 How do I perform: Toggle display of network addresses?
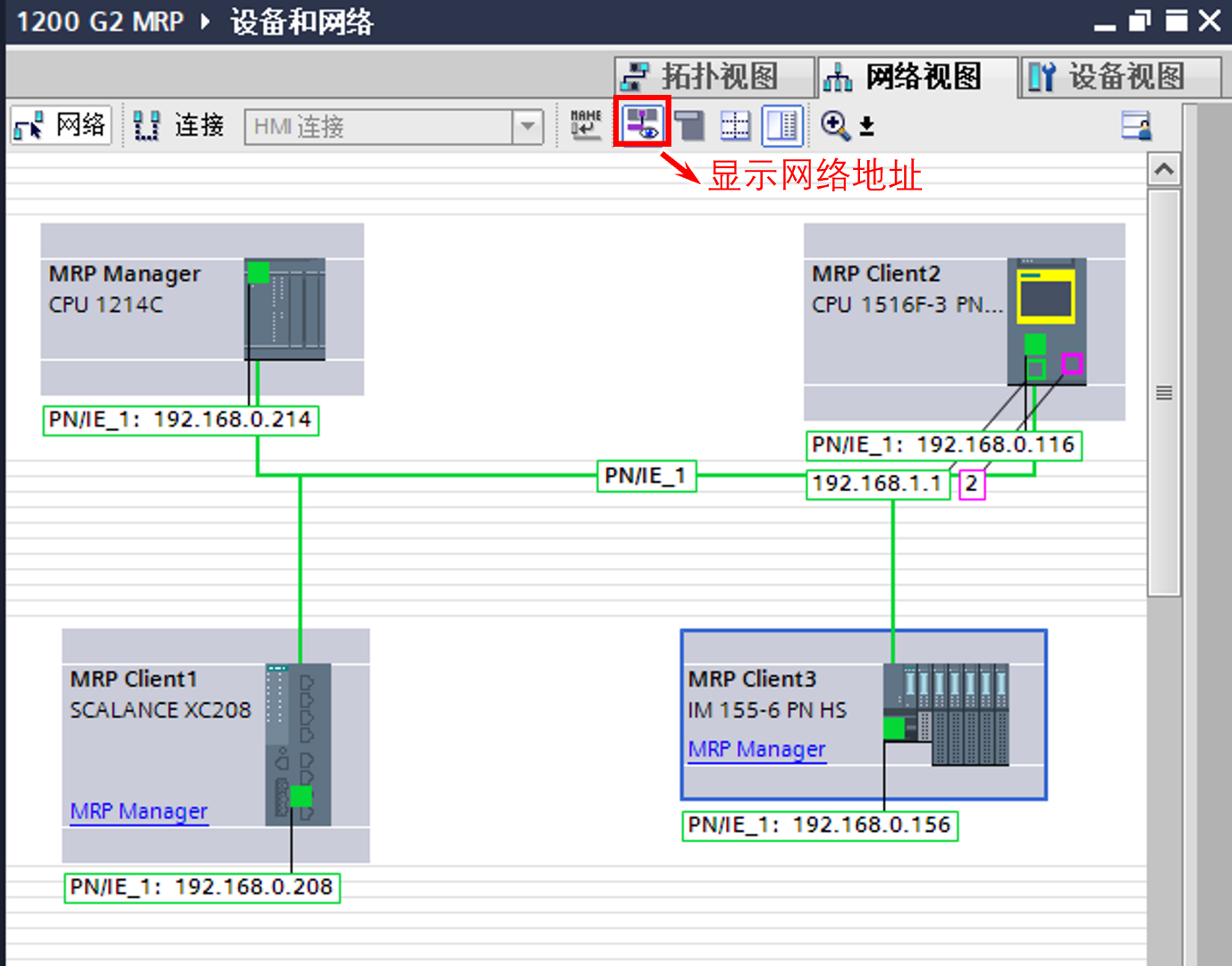(x=641, y=123)
